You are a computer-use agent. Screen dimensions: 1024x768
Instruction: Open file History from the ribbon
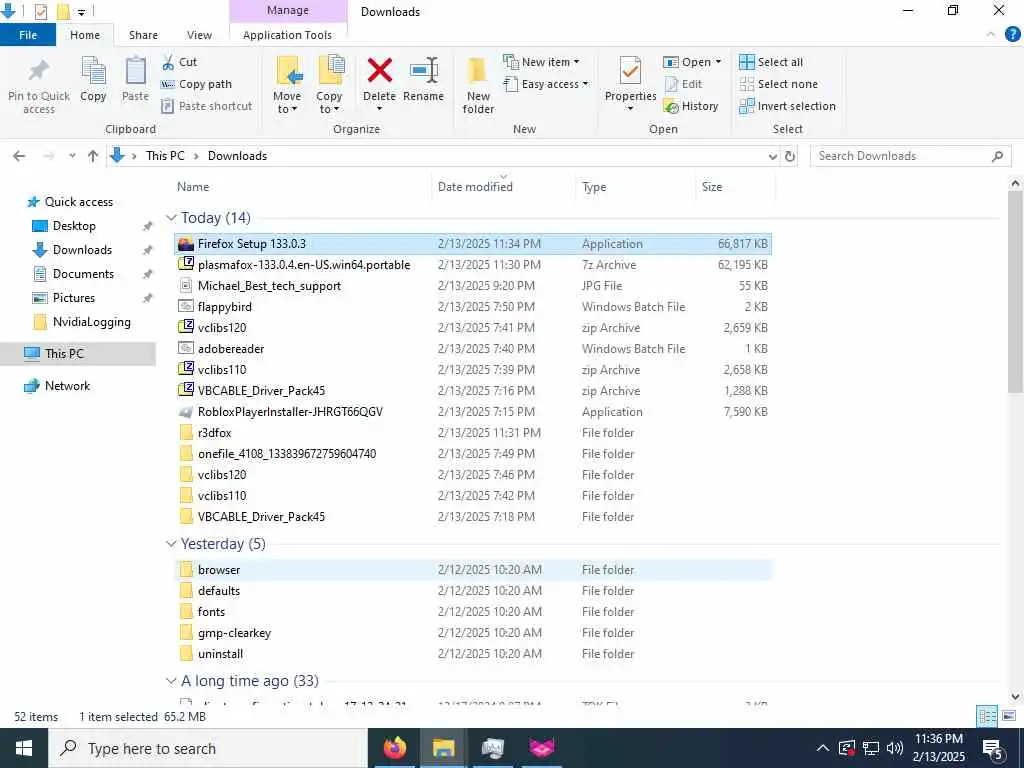(x=691, y=106)
